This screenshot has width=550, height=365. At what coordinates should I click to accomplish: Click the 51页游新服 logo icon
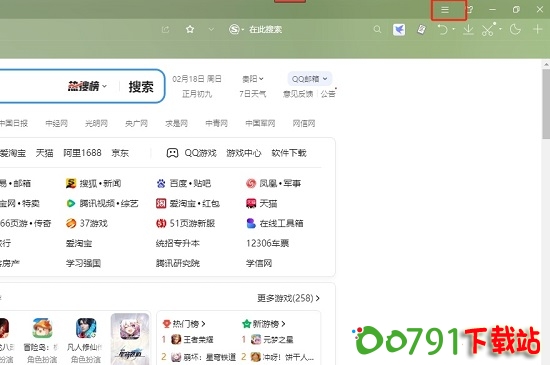161,223
